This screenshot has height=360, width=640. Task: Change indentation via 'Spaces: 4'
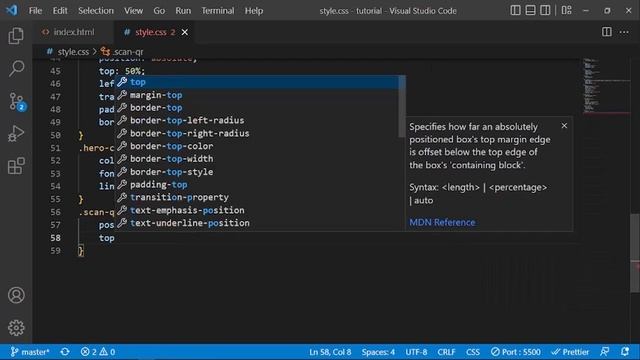[378, 352]
